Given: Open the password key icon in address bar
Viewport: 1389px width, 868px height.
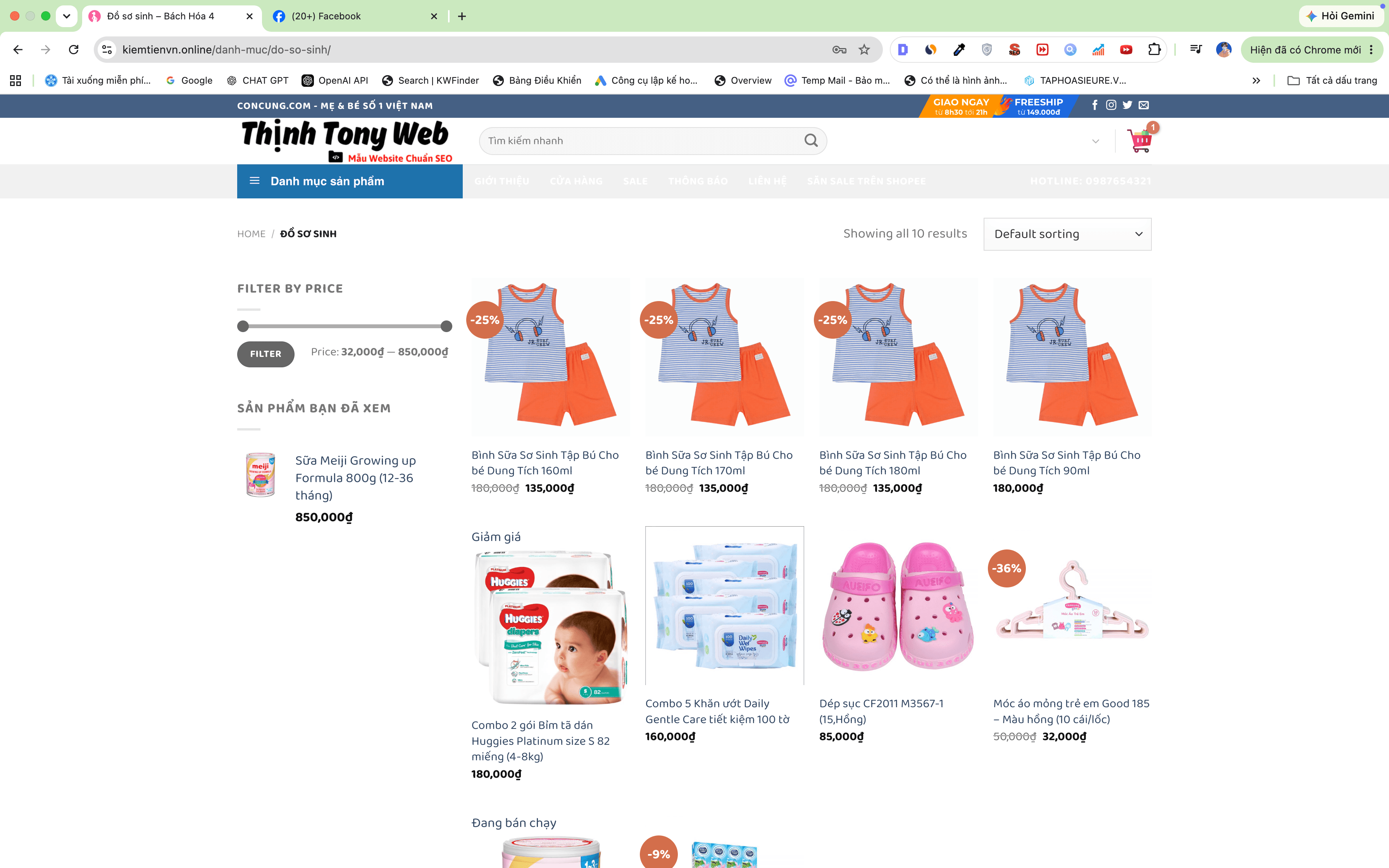Looking at the screenshot, I should point(839,50).
